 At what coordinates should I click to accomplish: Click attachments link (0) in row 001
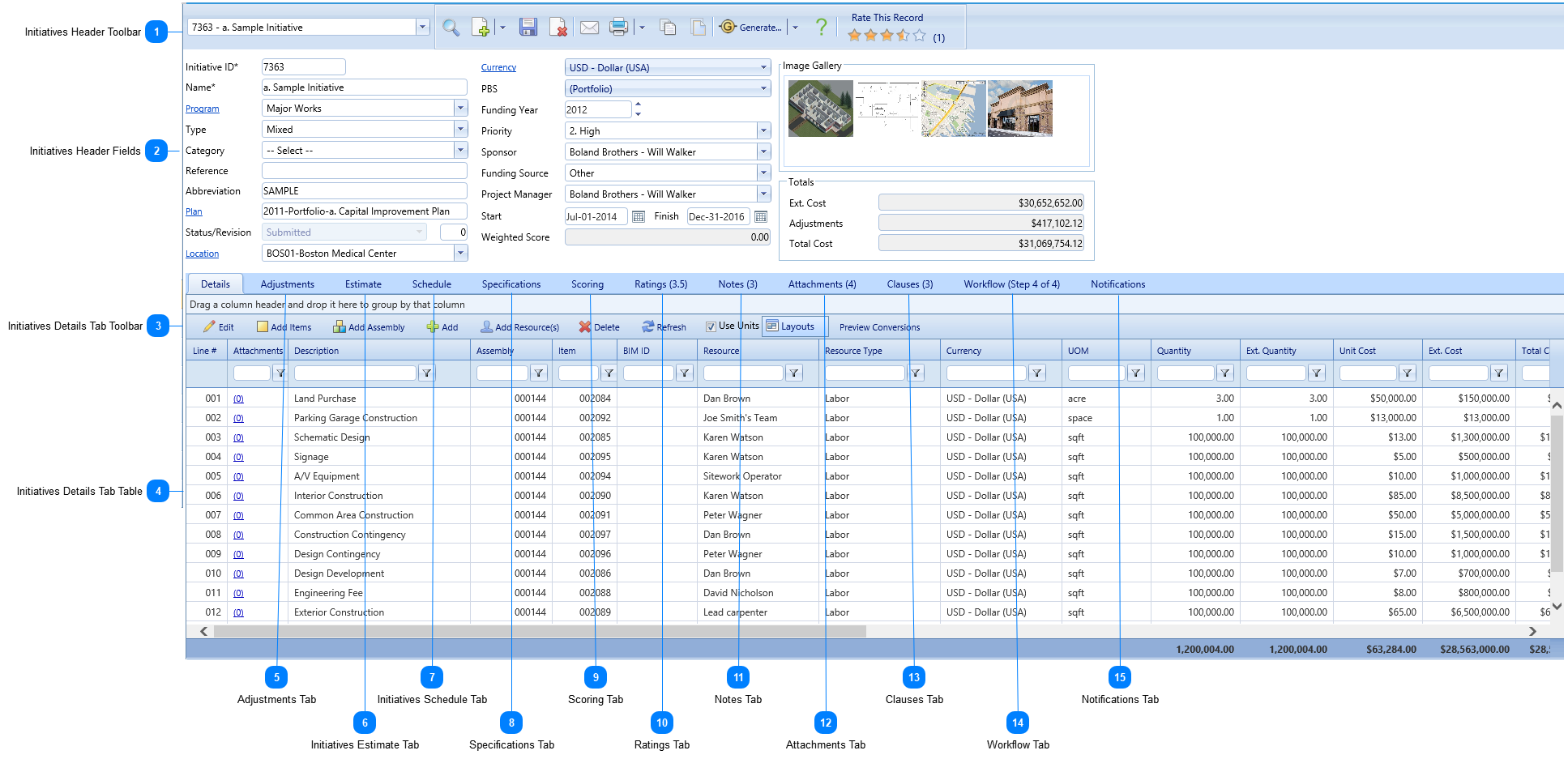coord(238,399)
